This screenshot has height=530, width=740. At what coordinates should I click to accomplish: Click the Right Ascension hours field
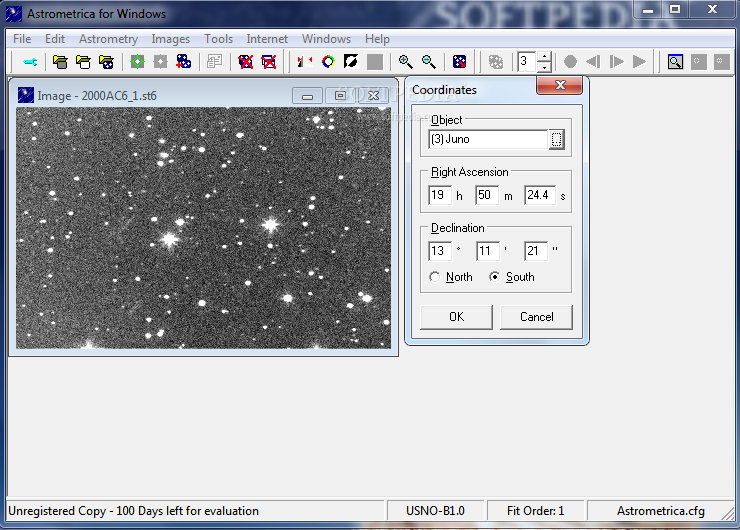(x=440, y=195)
